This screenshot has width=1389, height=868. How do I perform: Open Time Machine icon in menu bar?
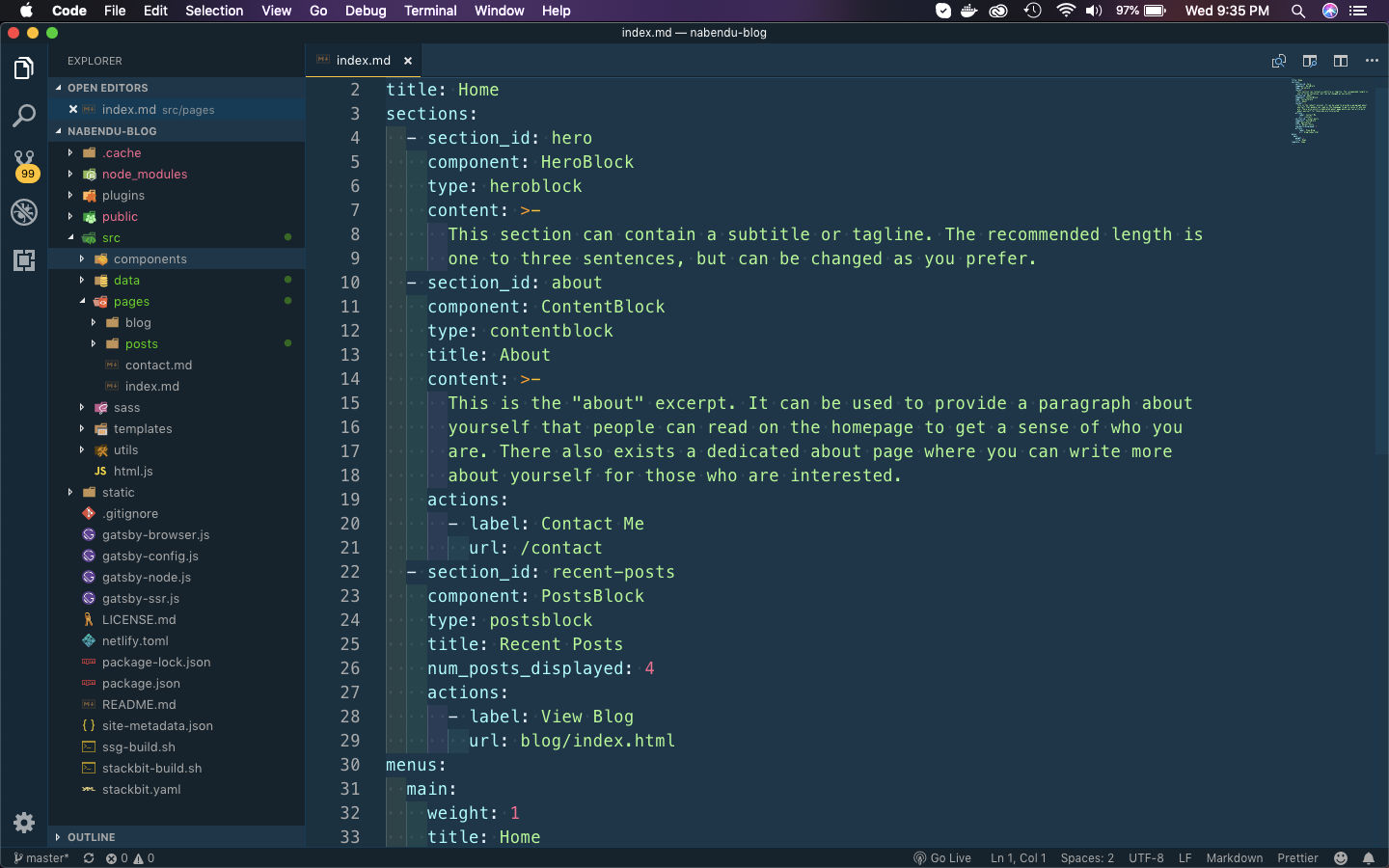pos(1033,11)
